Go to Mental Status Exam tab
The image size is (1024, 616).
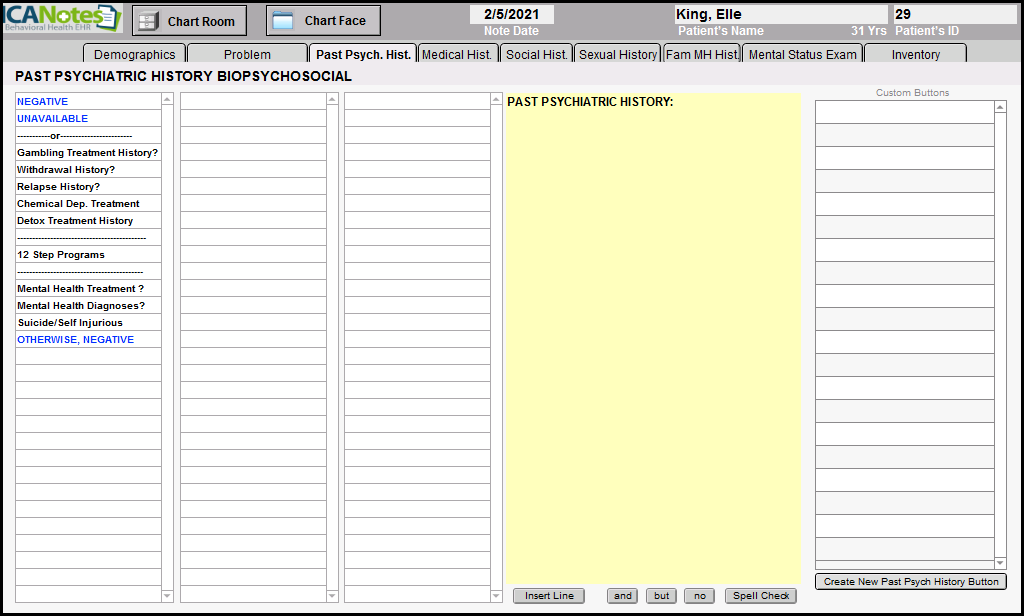pyautogui.click(x=802, y=54)
